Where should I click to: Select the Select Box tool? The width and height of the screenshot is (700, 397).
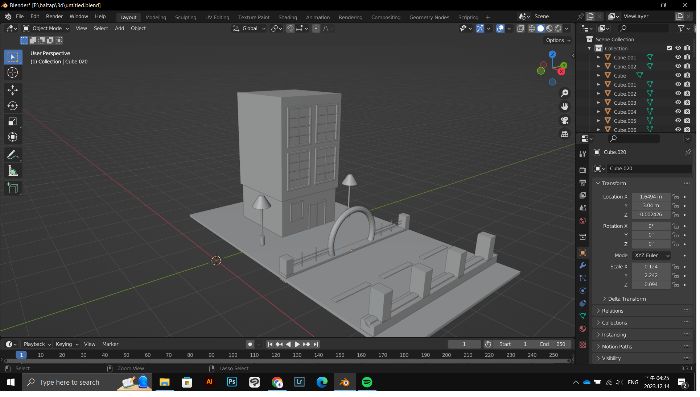13,57
